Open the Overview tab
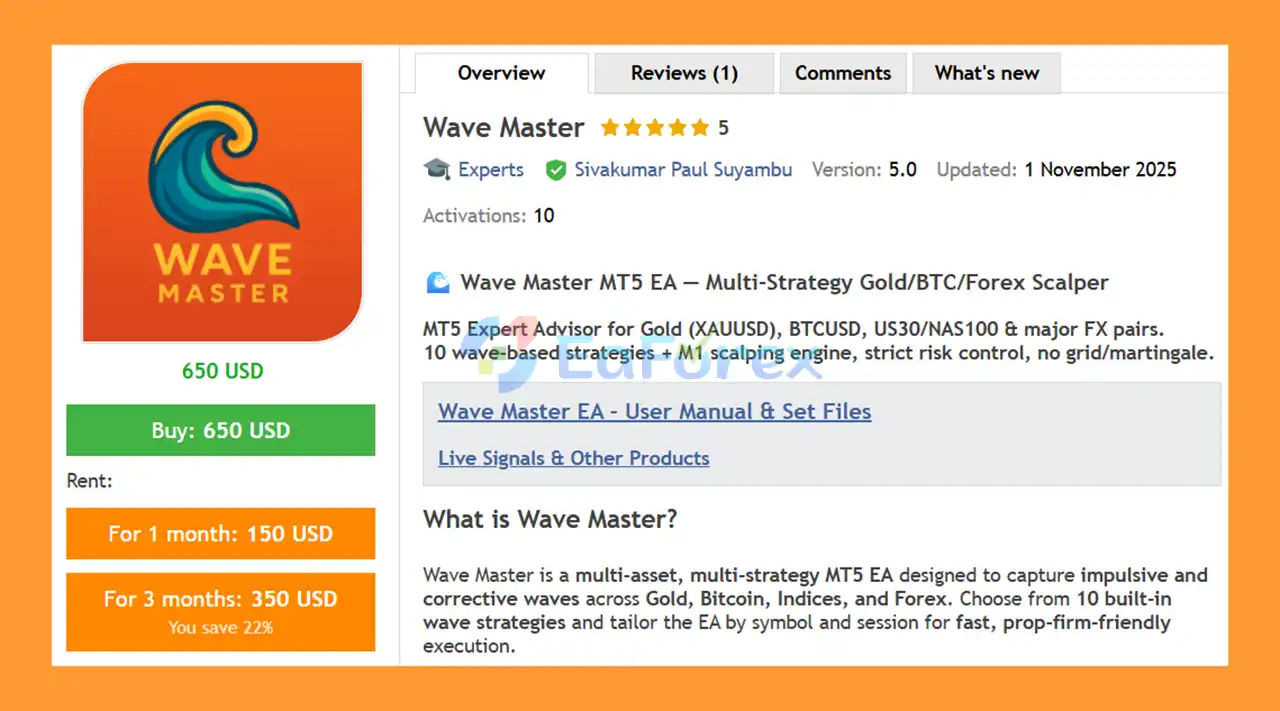 point(501,73)
